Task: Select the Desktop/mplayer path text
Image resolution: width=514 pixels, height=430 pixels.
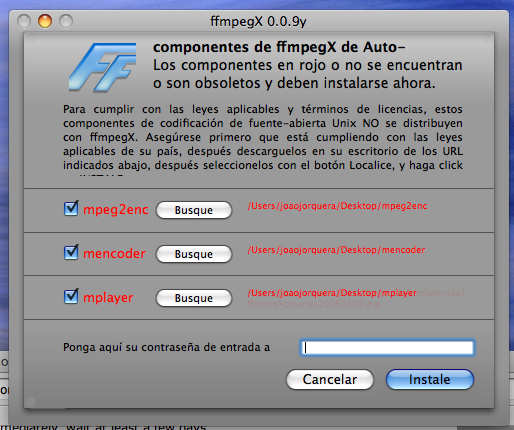Action: click(x=378, y=293)
